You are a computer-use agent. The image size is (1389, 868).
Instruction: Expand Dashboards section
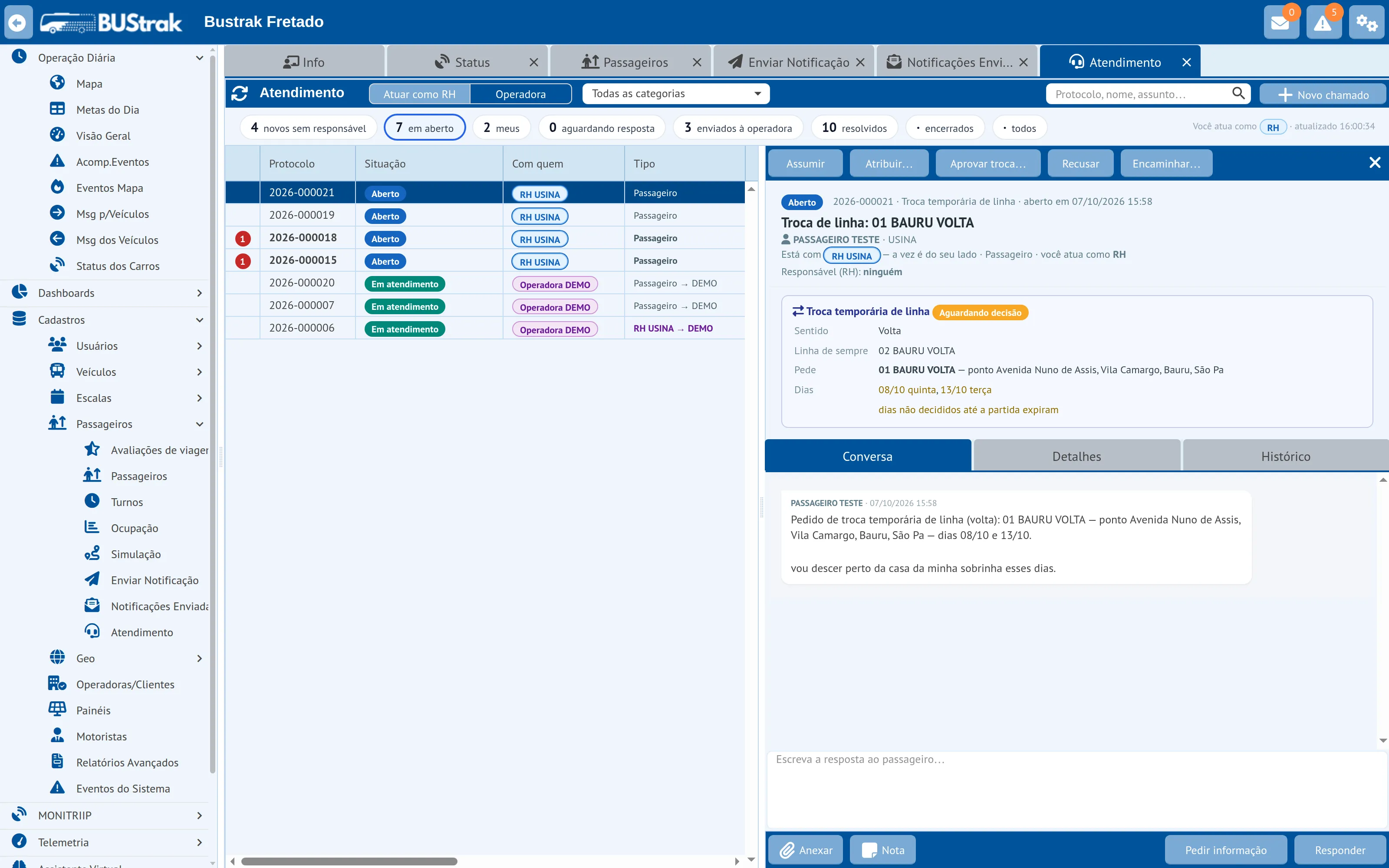[x=199, y=293]
